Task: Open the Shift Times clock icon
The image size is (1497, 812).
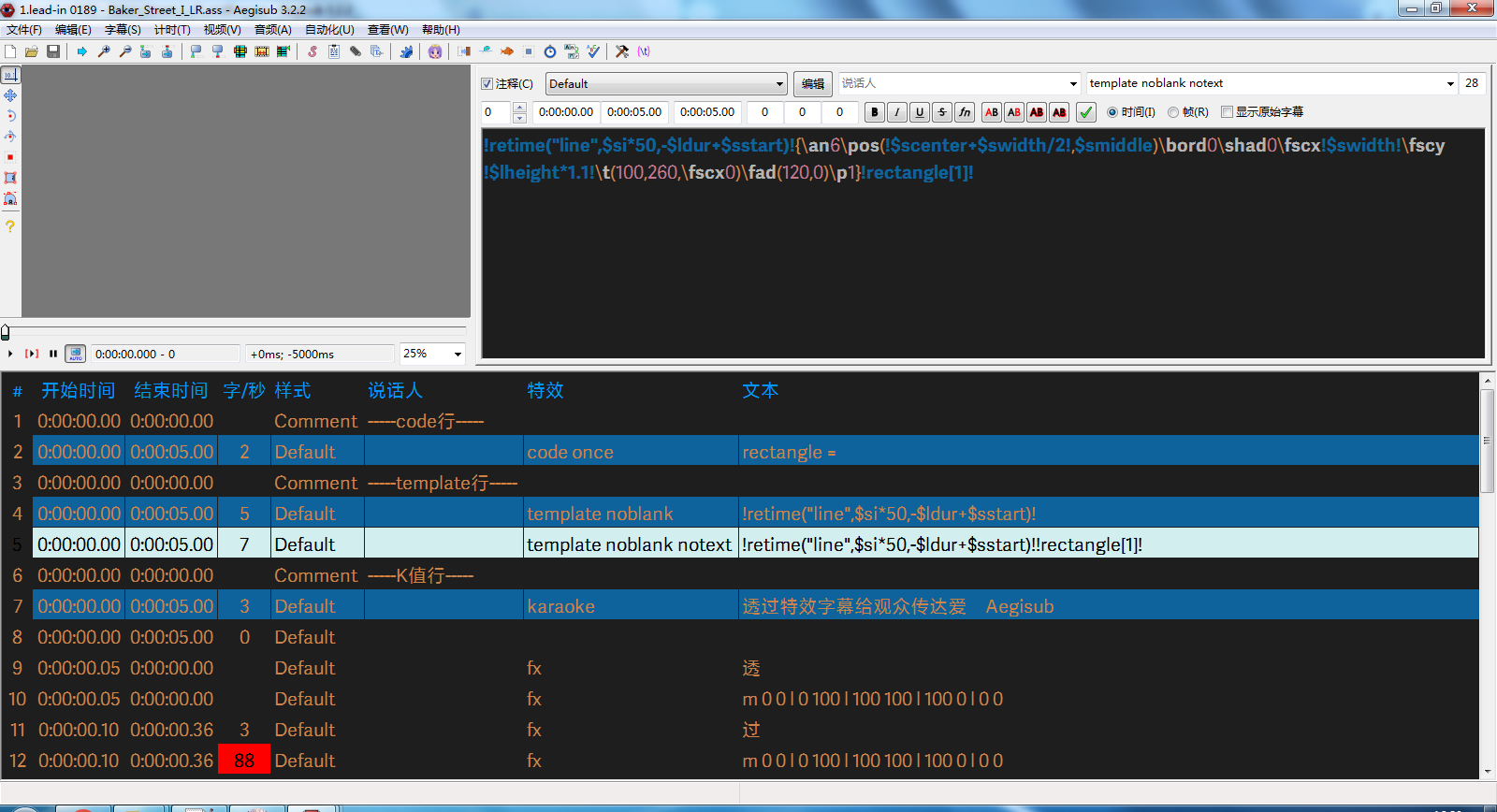Action: point(550,51)
